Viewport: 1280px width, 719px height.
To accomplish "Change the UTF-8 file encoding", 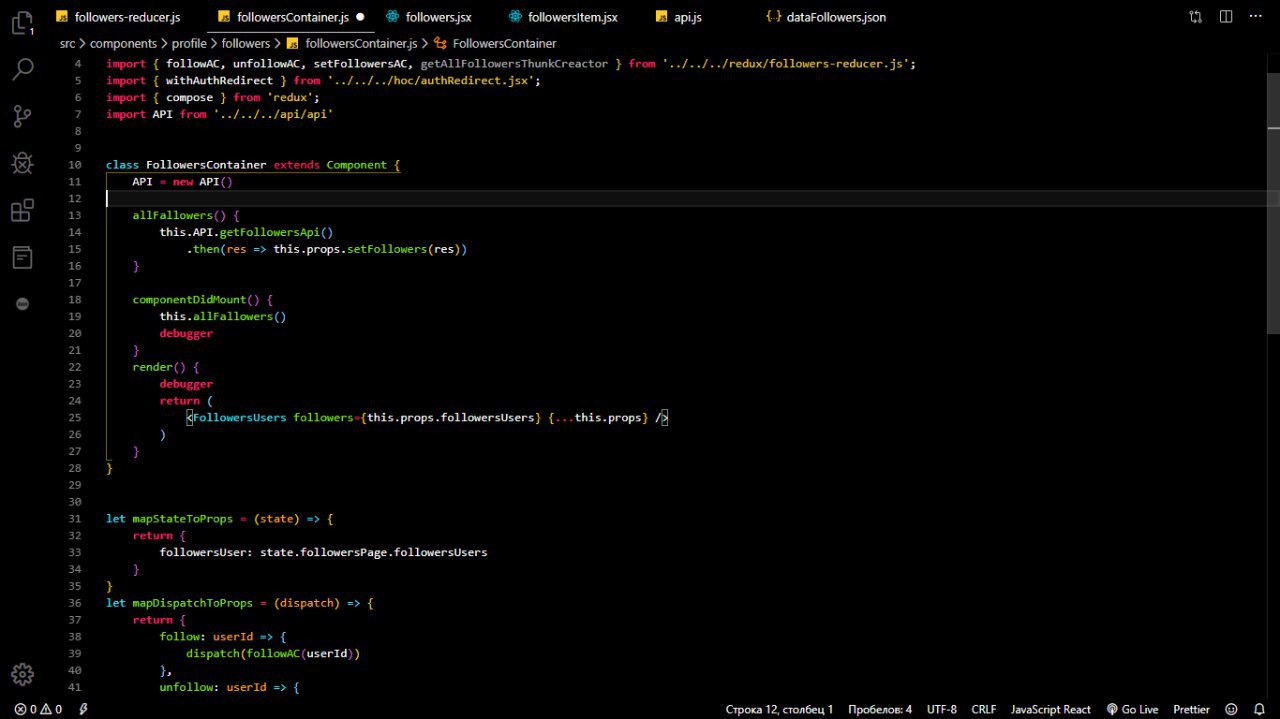I will [x=942, y=709].
